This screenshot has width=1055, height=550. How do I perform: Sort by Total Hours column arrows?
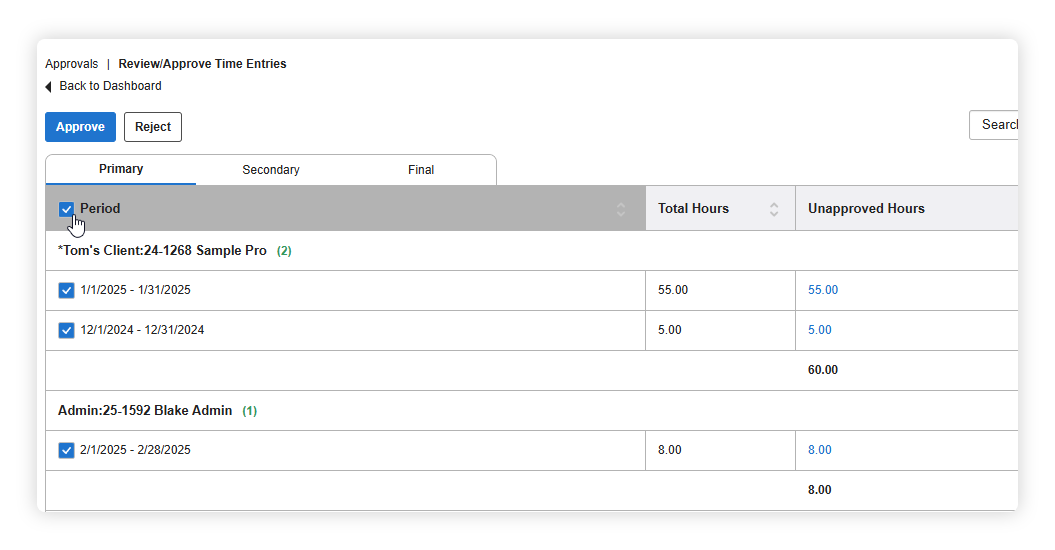[x=774, y=209]
